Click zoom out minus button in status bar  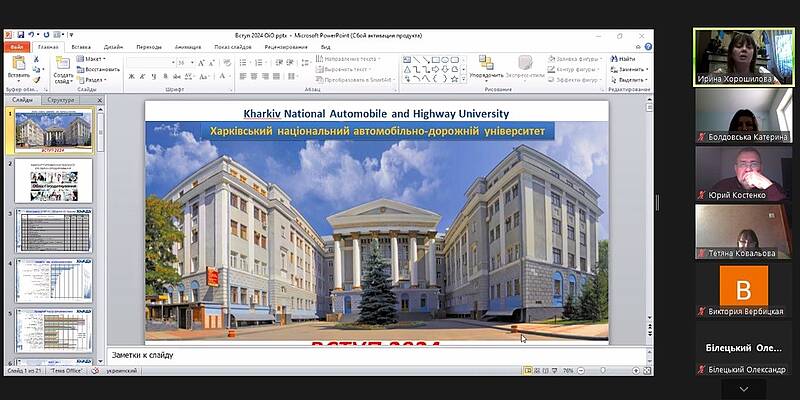tap(580, 370)
